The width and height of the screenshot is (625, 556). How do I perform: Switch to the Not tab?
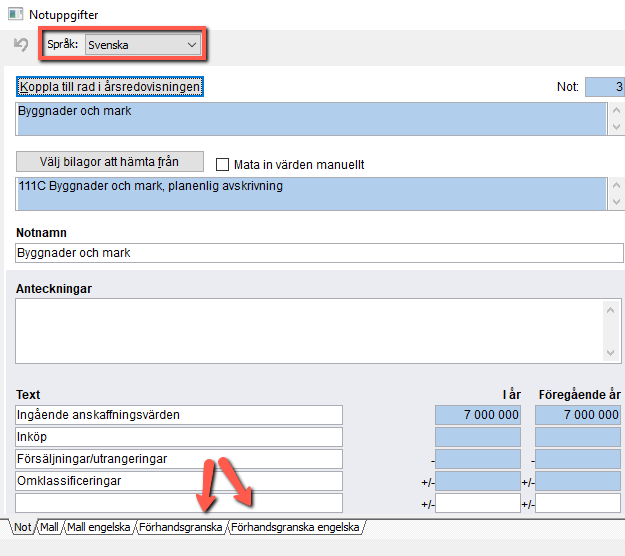(x=23, y=527)
